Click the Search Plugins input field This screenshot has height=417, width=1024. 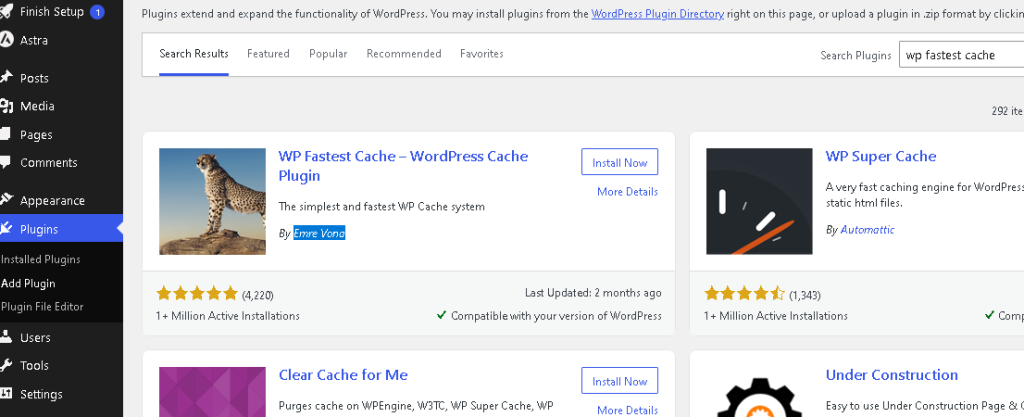pos(961,55)
